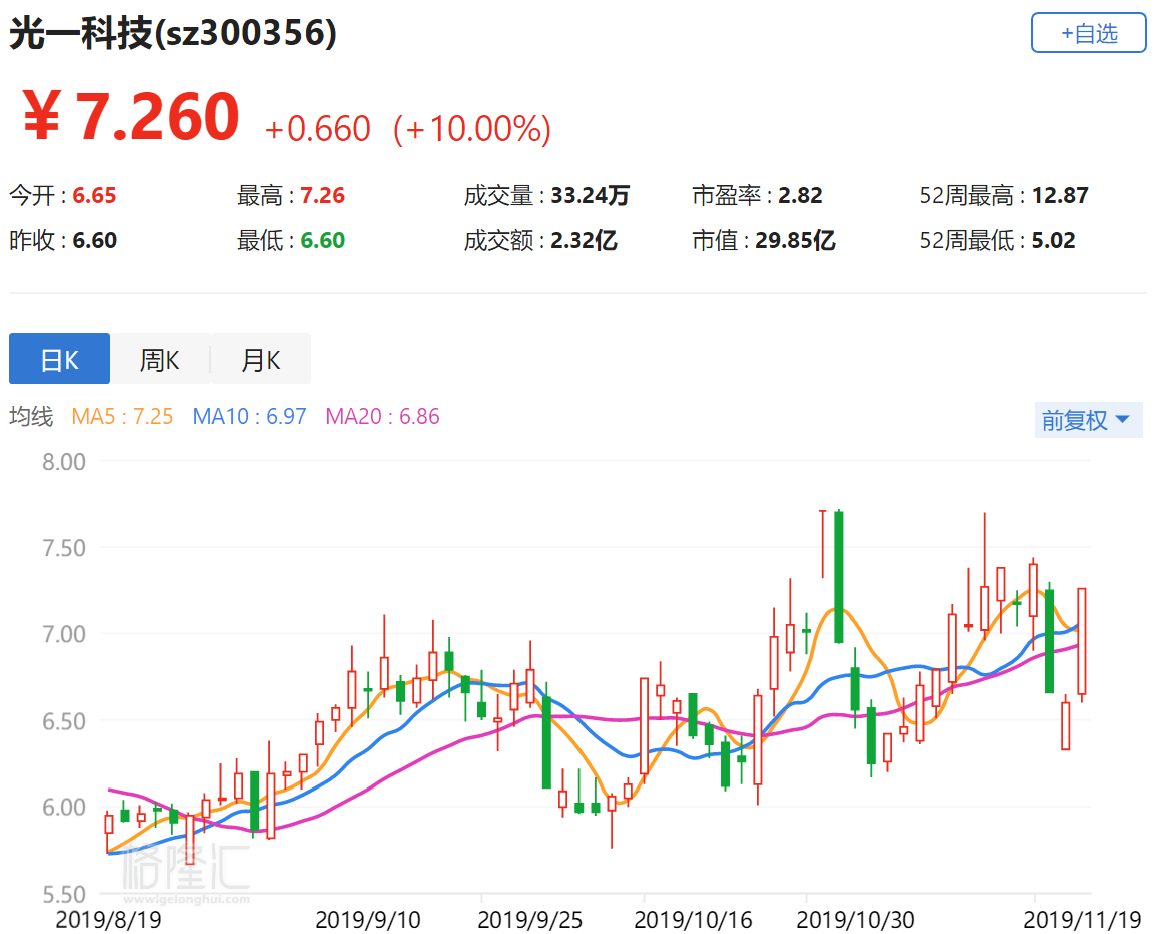Switch to the 周K weekly chart tab
Screen dimensions: 1162x934
(x=160, y=359)
